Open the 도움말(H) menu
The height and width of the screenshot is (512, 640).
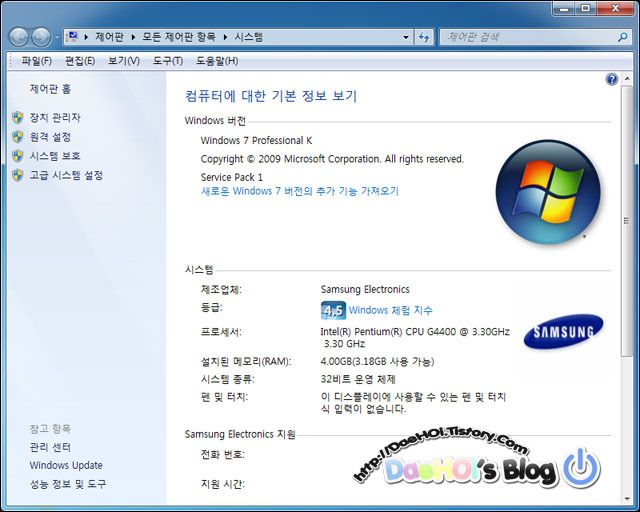tap(217, 61)
